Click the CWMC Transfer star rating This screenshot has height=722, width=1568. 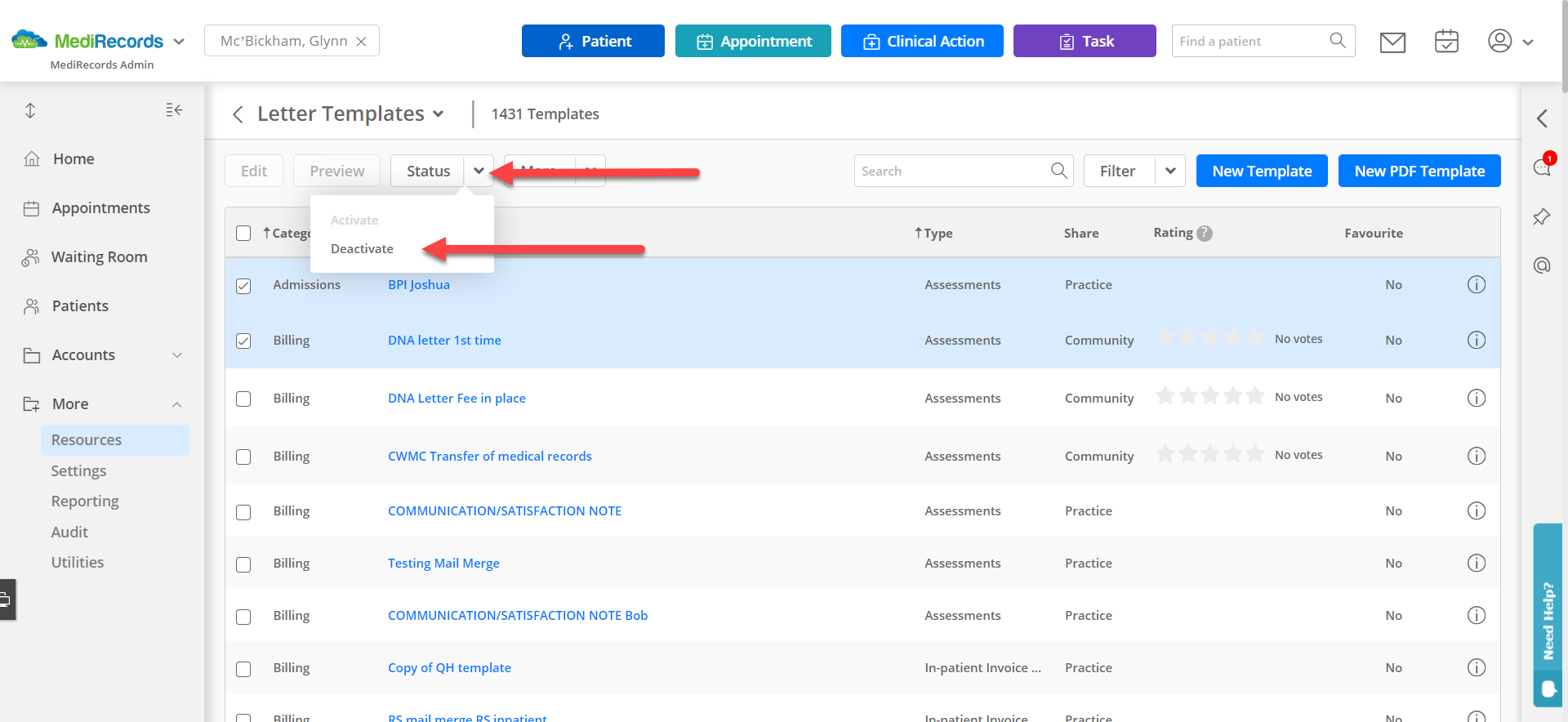tap(1210, 454)
